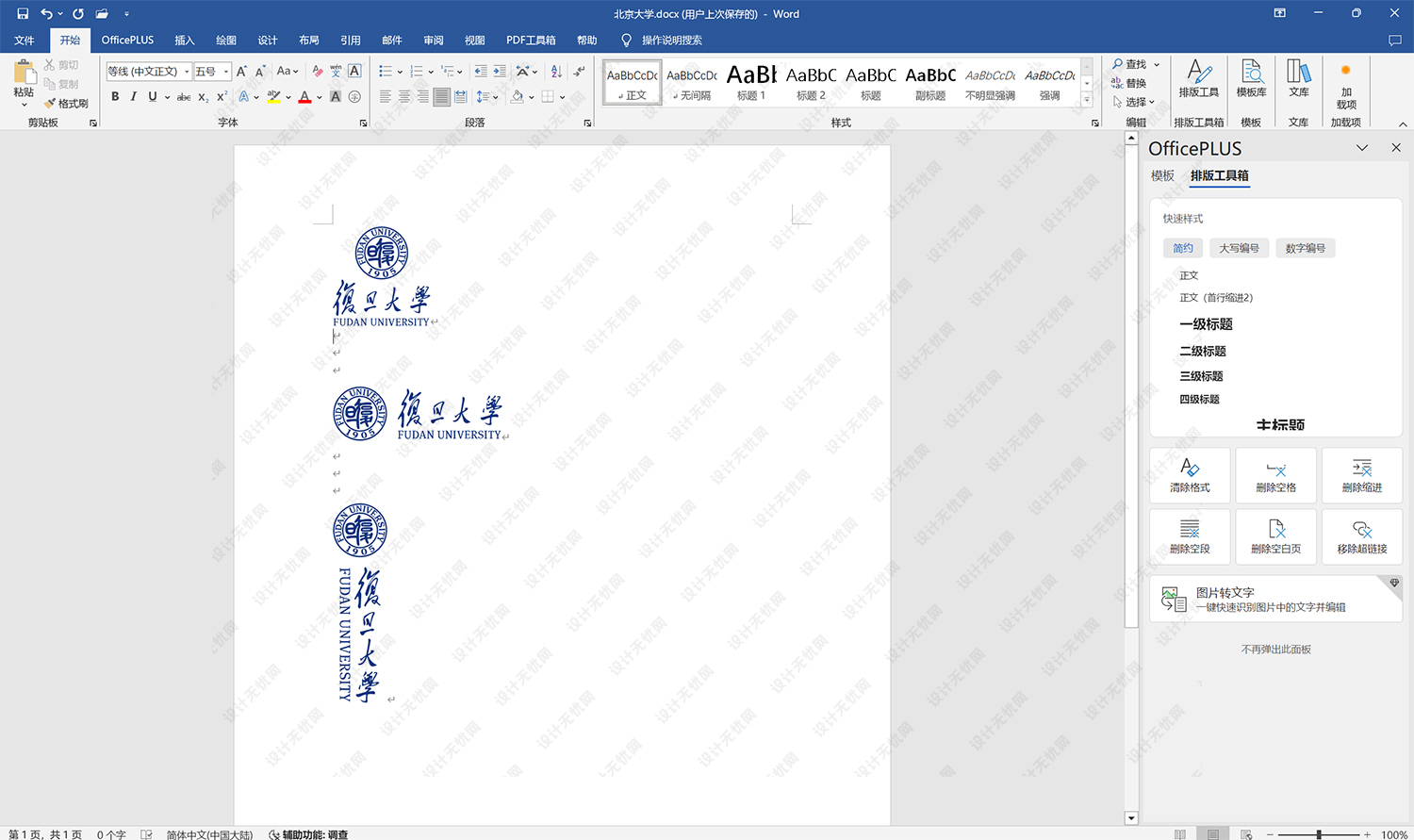Select 数字编号 quick style
Image resolution: width=1414 pixels, height=840 pixels.
1306,248
